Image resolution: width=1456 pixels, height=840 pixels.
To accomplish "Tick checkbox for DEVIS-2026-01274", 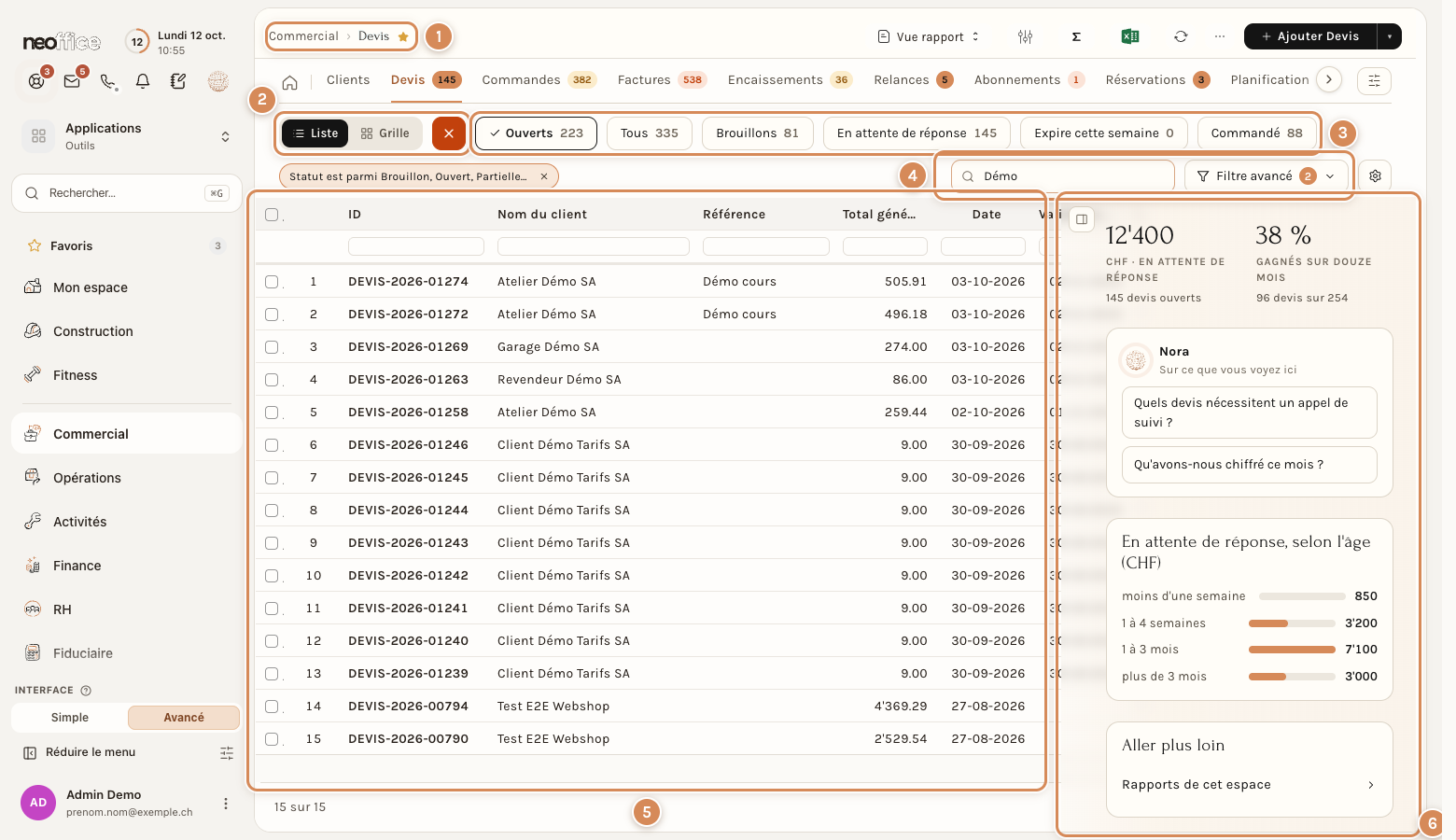I will click(x=272, y=282).
